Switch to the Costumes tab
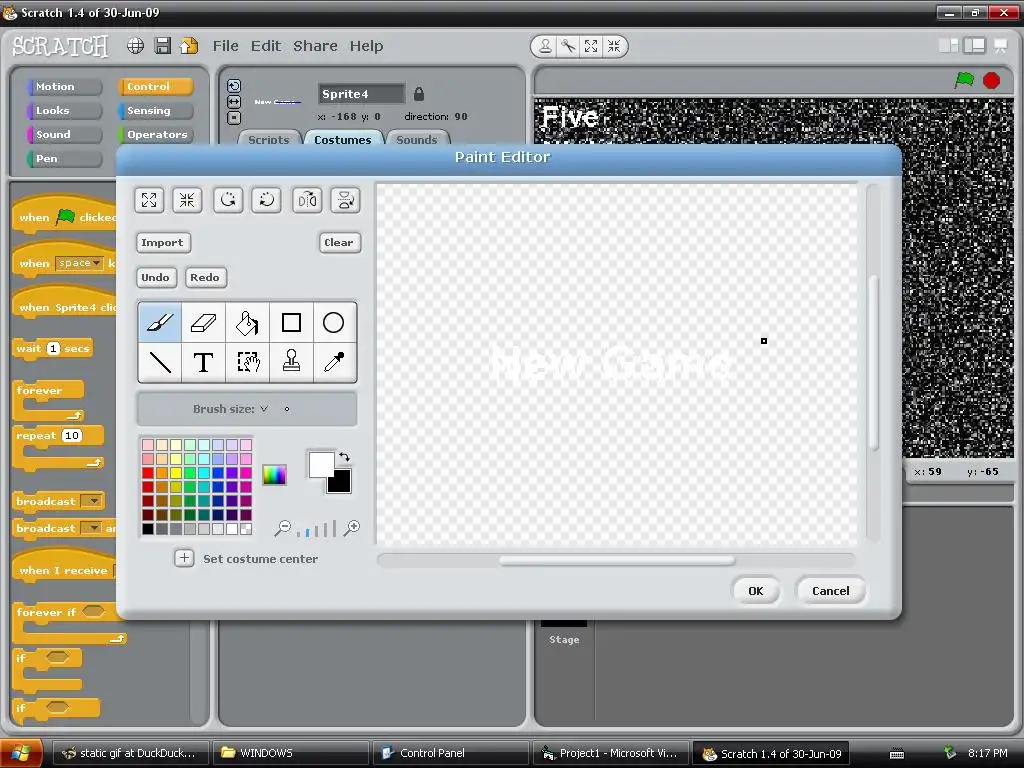Image resolution: width=1024 pixels, height=768 pixels. click(x=342, y=139)
